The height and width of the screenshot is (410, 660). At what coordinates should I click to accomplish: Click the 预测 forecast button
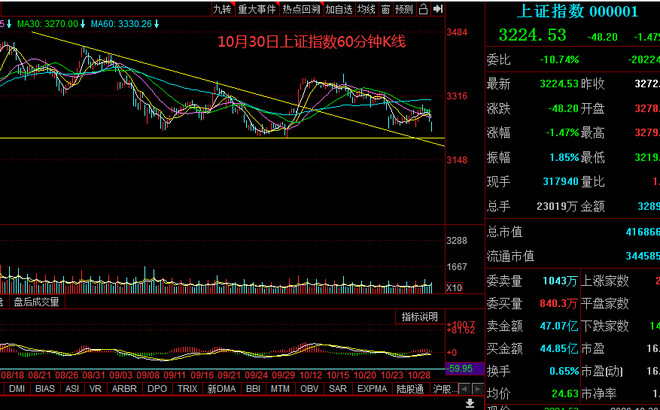click(x=404, y=9)
